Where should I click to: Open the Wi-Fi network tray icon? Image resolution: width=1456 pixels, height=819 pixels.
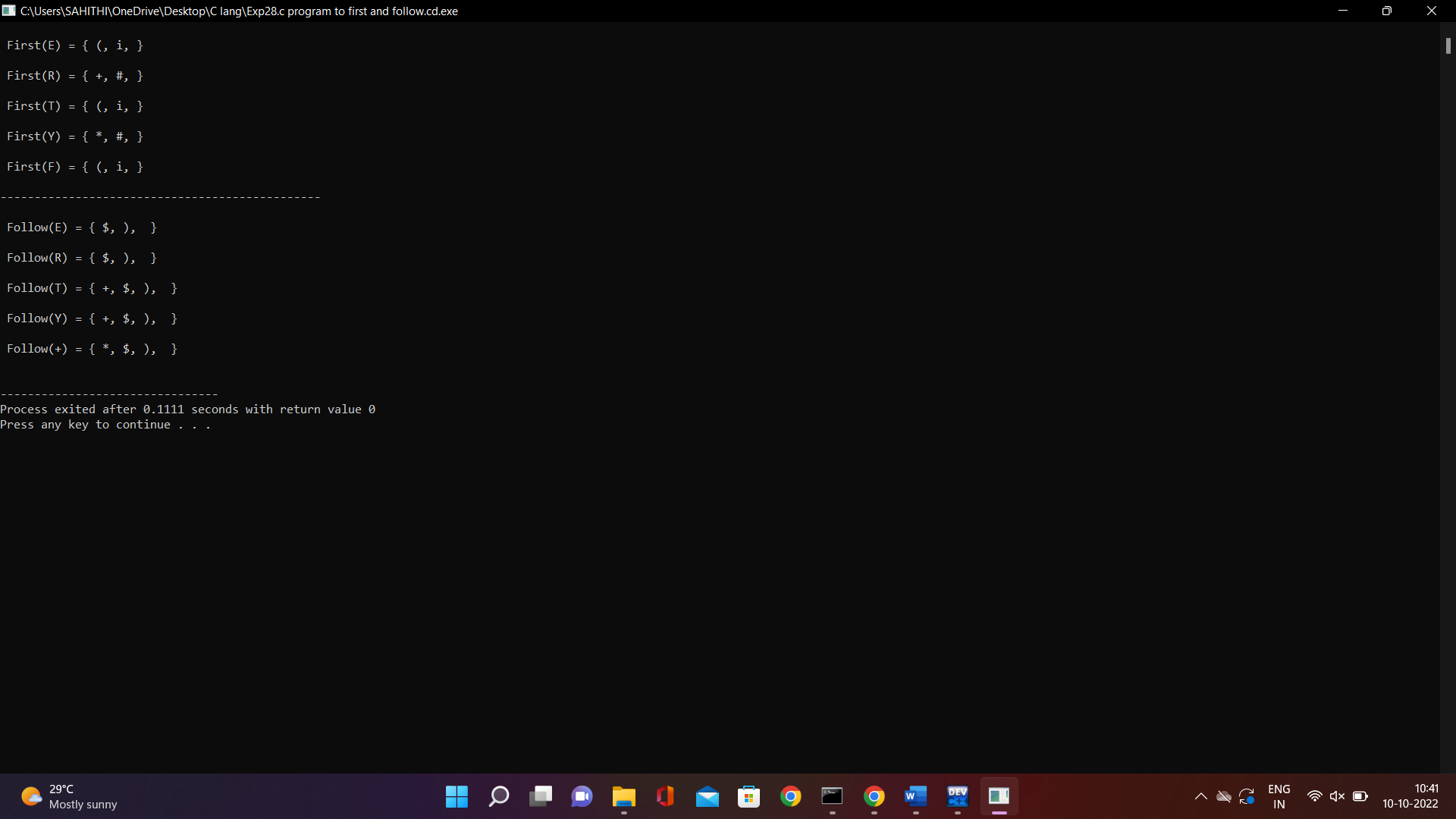[1314, 796]
